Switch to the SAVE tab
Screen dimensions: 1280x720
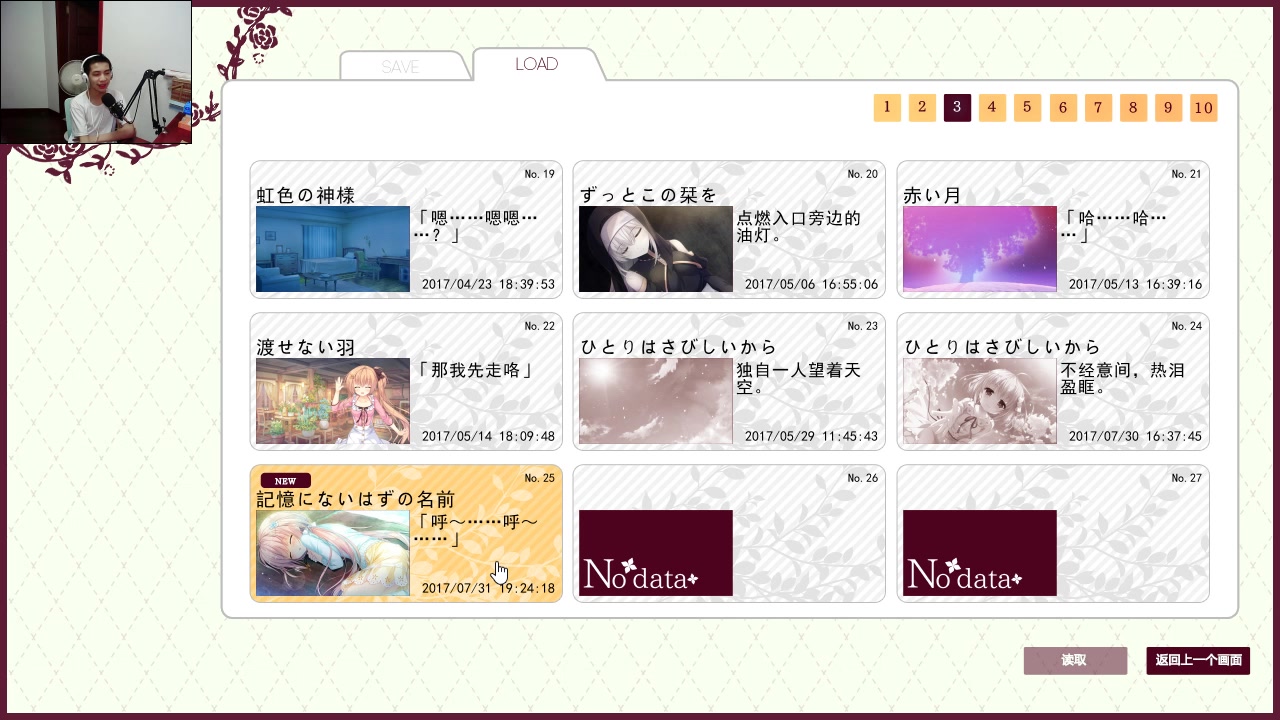[402, 66]
